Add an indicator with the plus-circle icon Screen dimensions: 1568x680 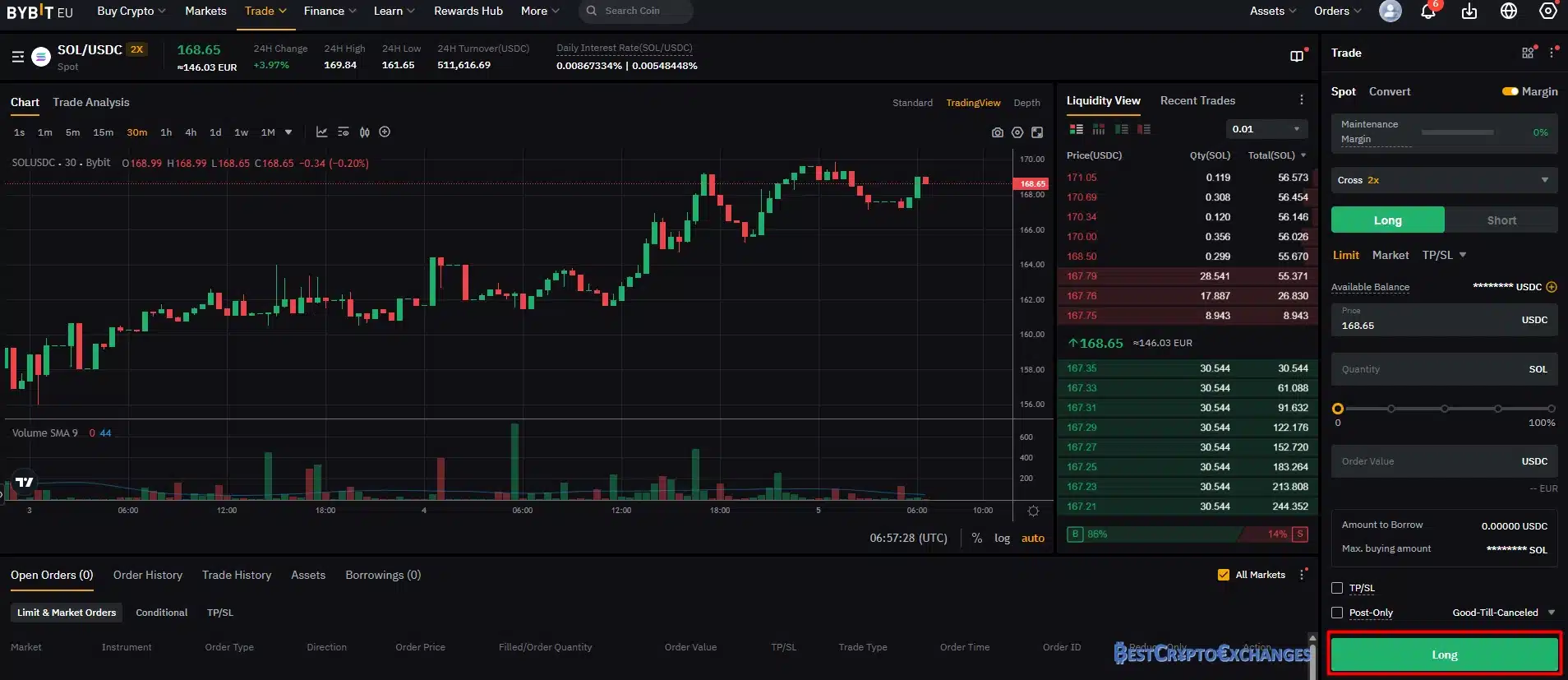point(385,132)
